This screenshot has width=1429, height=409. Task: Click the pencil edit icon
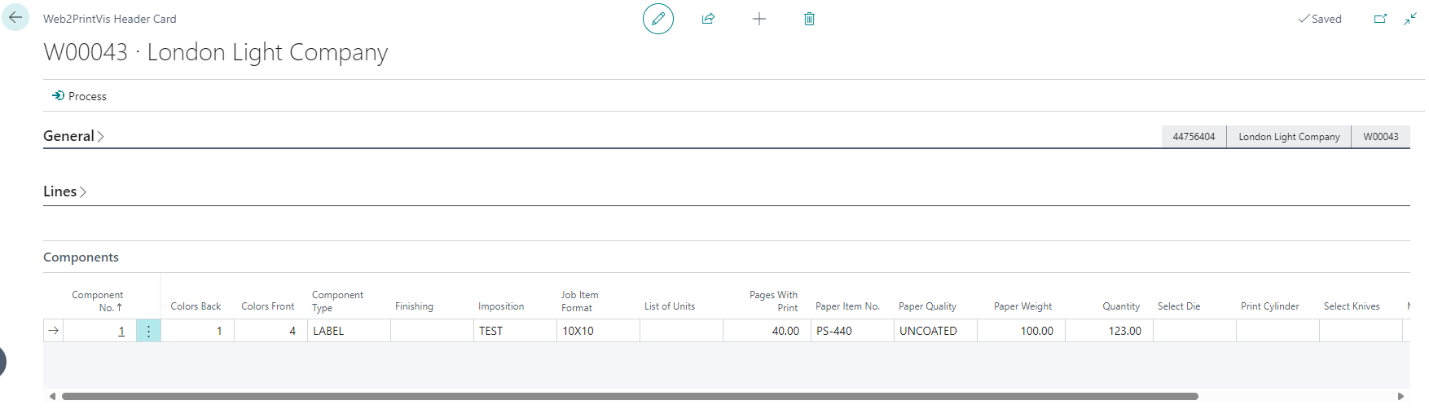coord(658,19)
